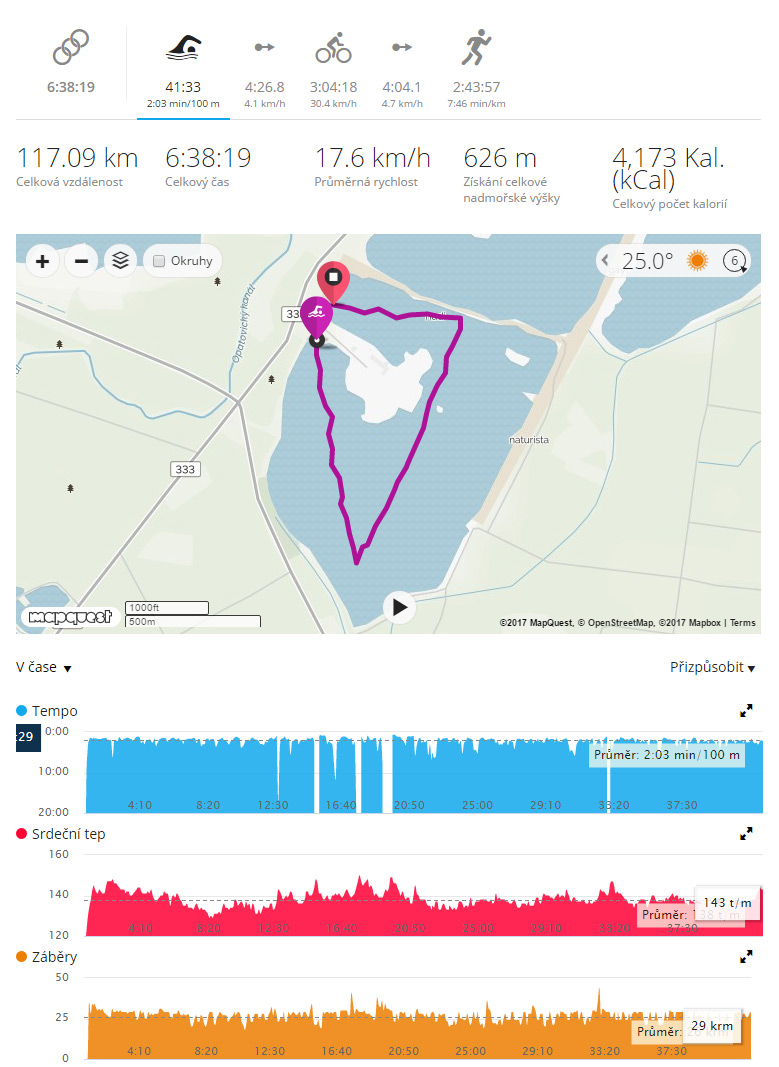Viewport: 779px width, 1067px height.
Task: Expand the V čase dropdown
Action: click(x=44, y=668)
